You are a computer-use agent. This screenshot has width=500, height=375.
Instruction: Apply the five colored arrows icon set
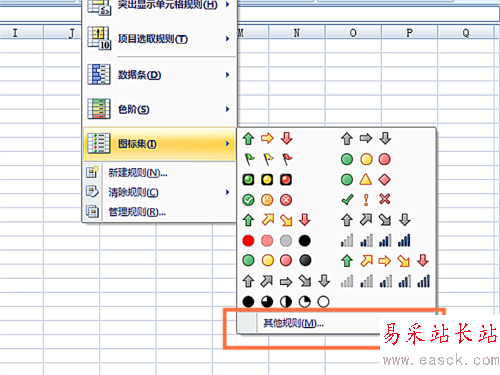(385, 261)
